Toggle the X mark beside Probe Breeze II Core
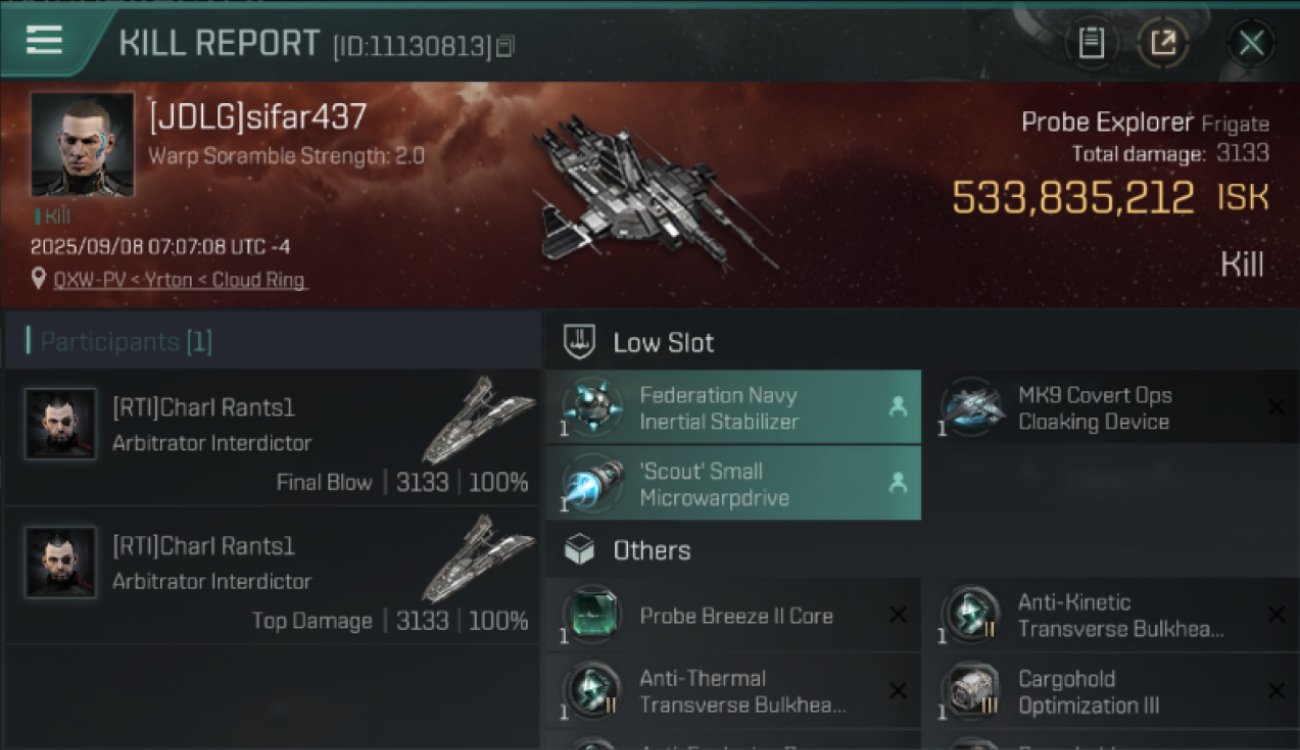 tap(898, 615)
